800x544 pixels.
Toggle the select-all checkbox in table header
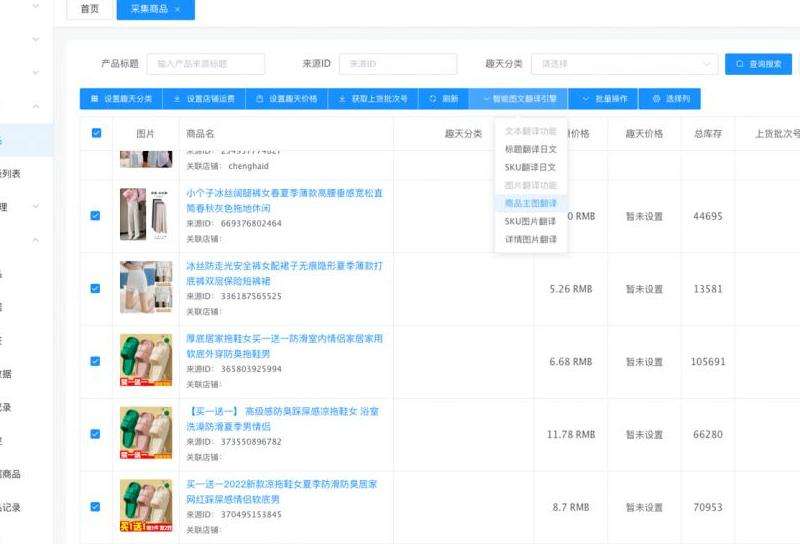[x=96, y=133]
